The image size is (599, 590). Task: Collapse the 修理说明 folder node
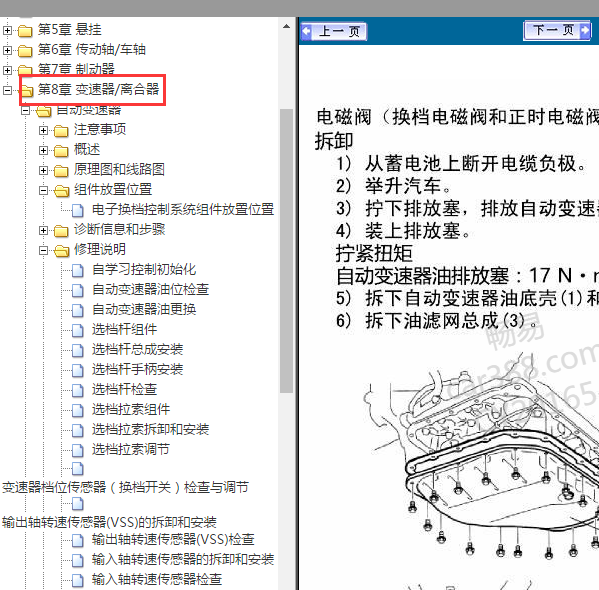(44, 250)
